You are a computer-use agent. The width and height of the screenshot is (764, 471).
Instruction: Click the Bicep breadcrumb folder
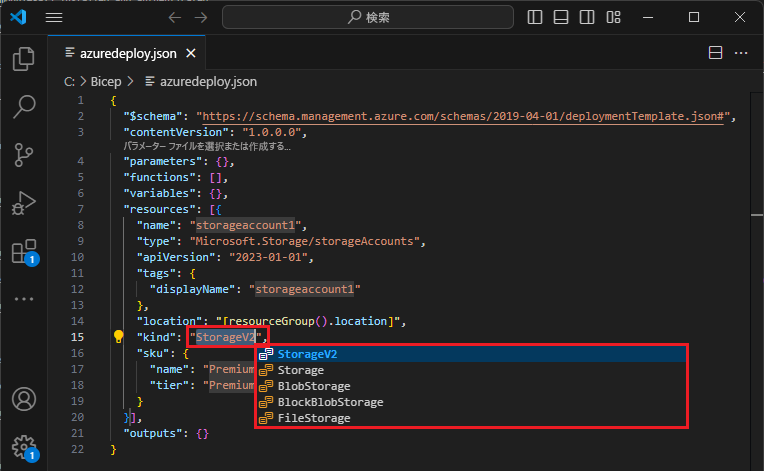point(106,81)
